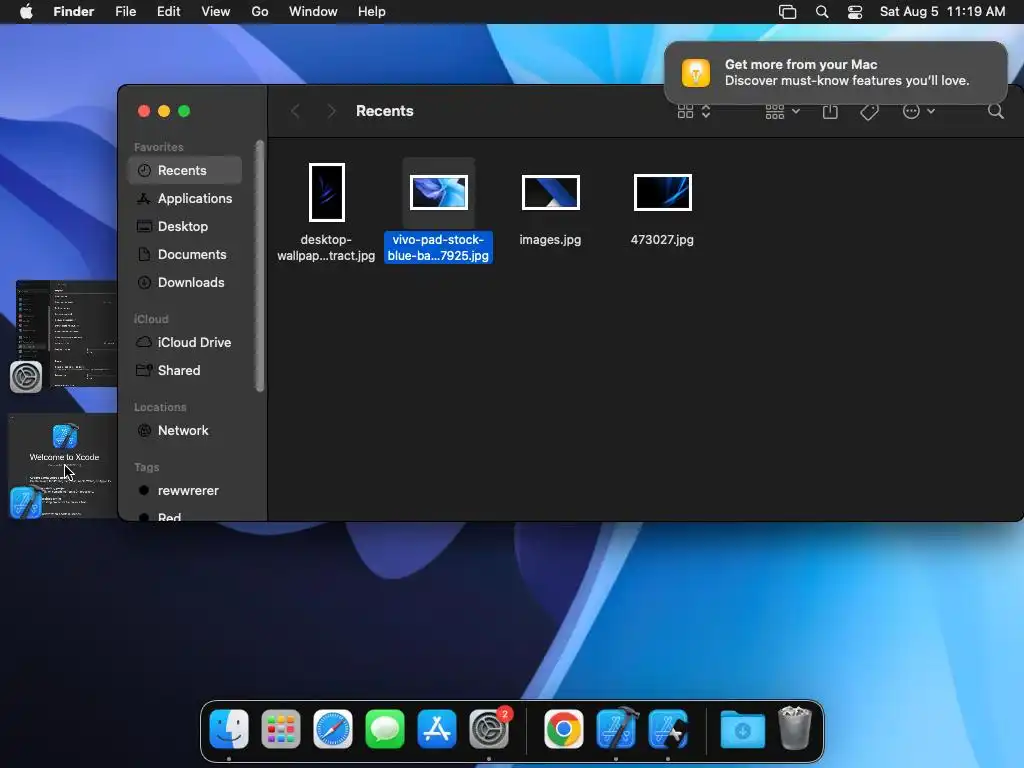Go back with the Finder back arrow
1024x768 pixels.
295,111
